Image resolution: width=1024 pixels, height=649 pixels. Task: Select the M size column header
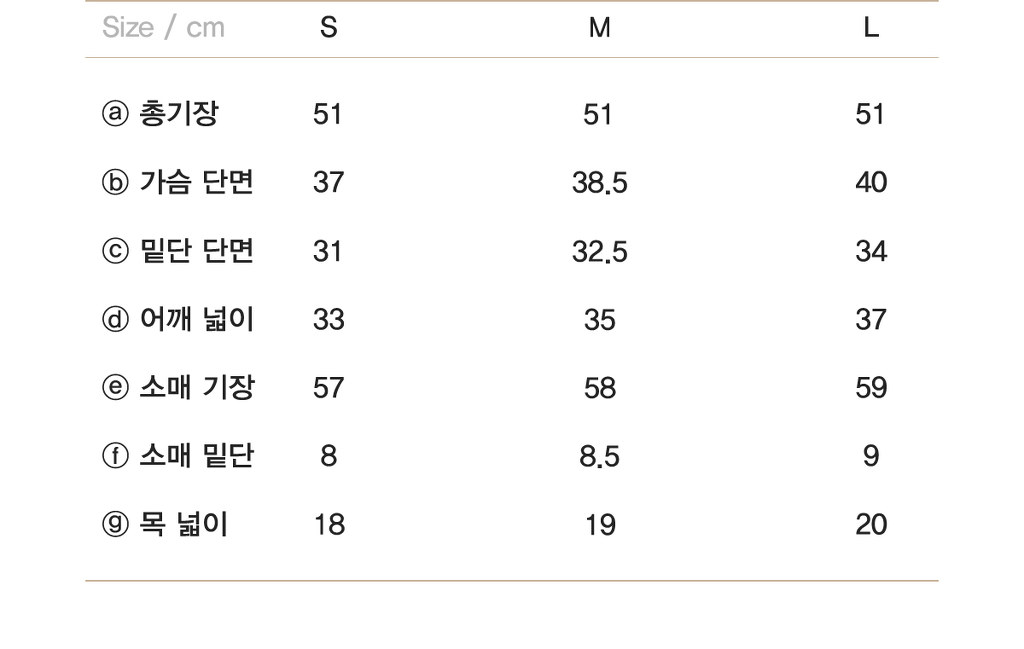point(600,27)
